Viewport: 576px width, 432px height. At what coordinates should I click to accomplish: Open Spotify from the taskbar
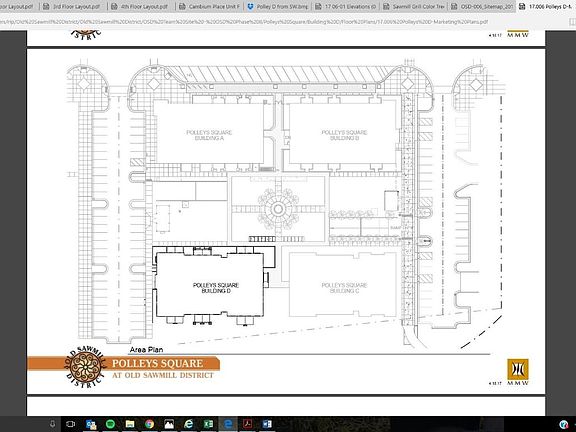tap(110, 424)
